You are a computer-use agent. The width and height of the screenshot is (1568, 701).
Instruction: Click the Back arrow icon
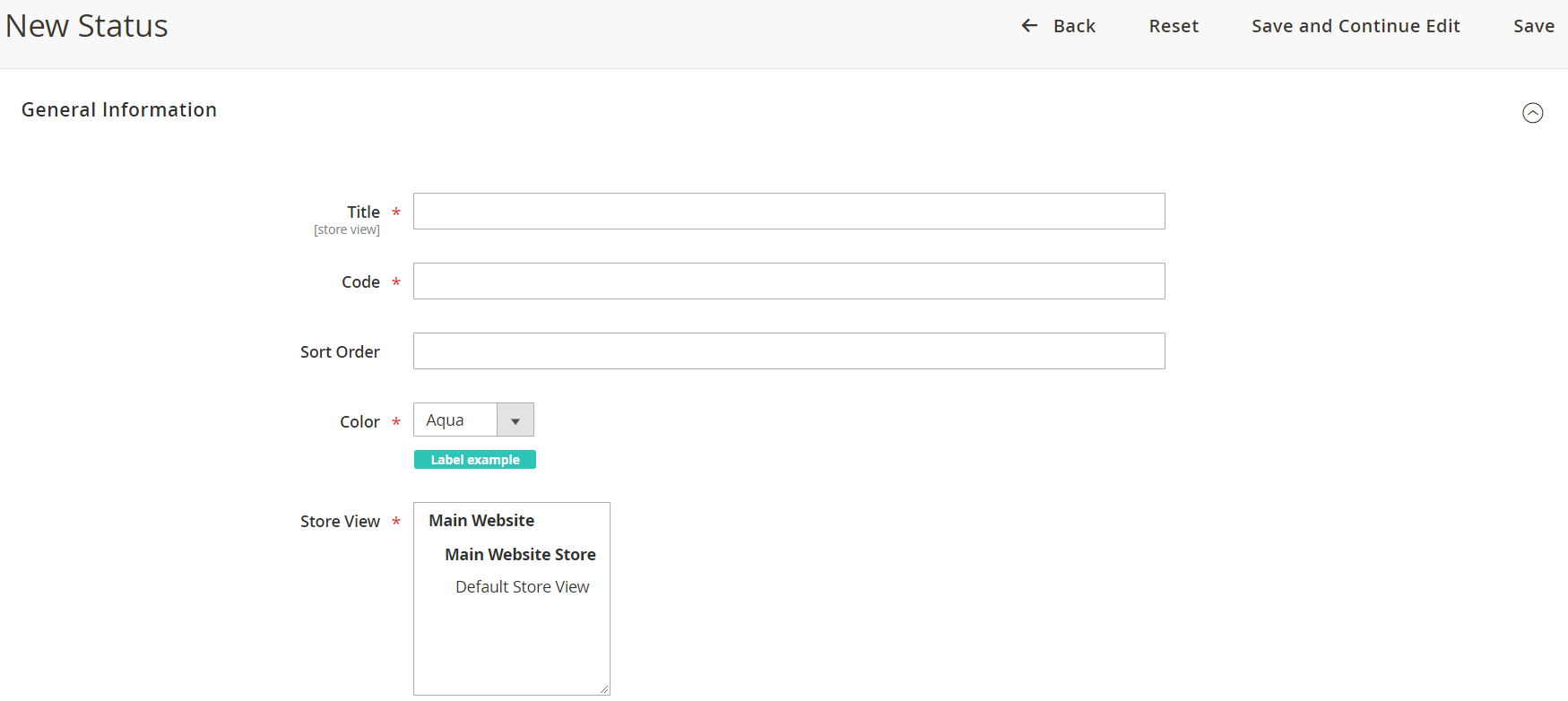click(x=1029, y=26)
